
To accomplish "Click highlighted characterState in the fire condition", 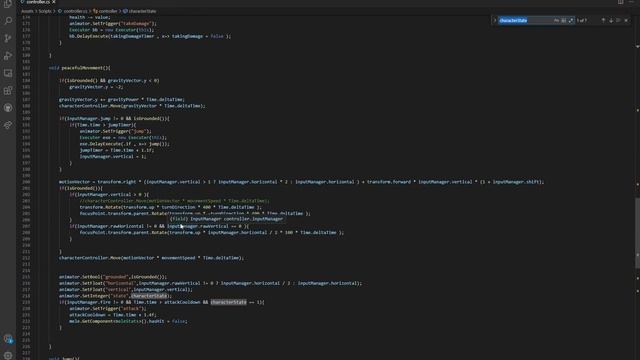I will point(229,302).
